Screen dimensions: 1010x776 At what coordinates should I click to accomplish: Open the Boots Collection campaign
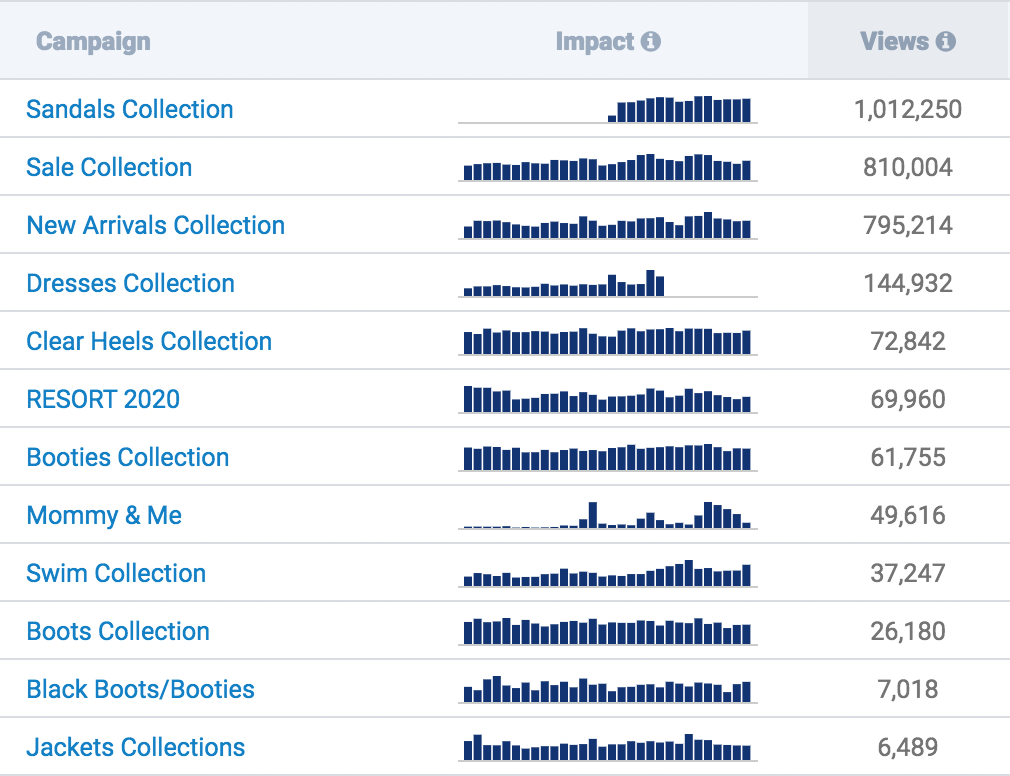coord(118,631)
